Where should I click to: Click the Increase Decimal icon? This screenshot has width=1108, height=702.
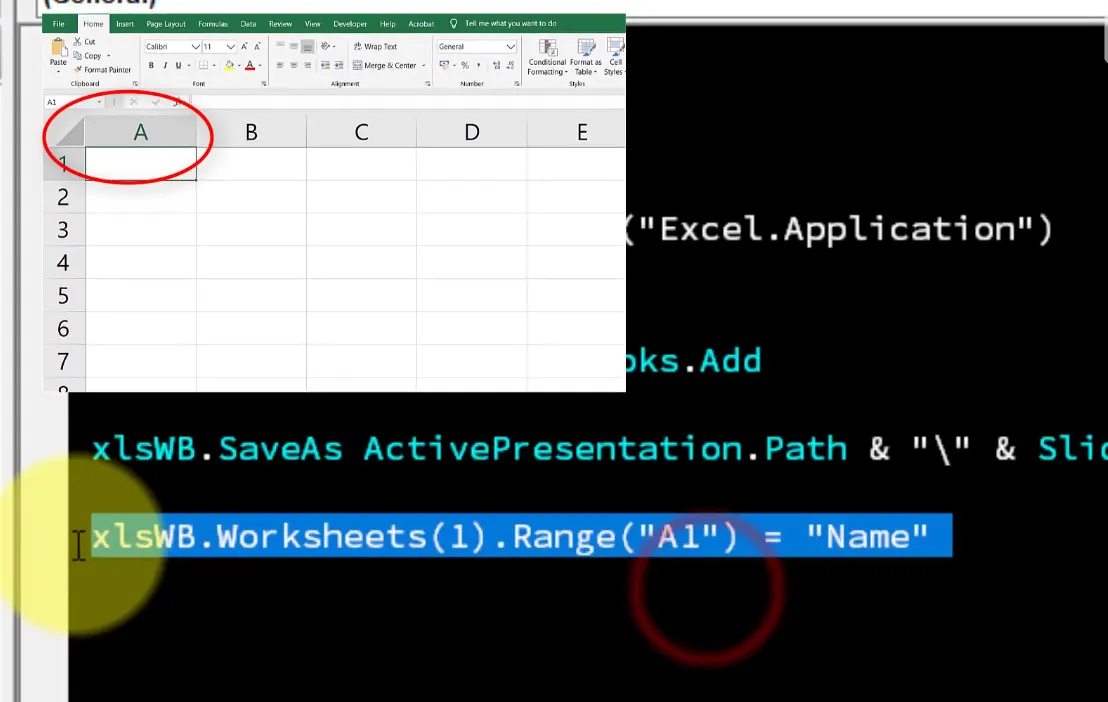point(496,65)
